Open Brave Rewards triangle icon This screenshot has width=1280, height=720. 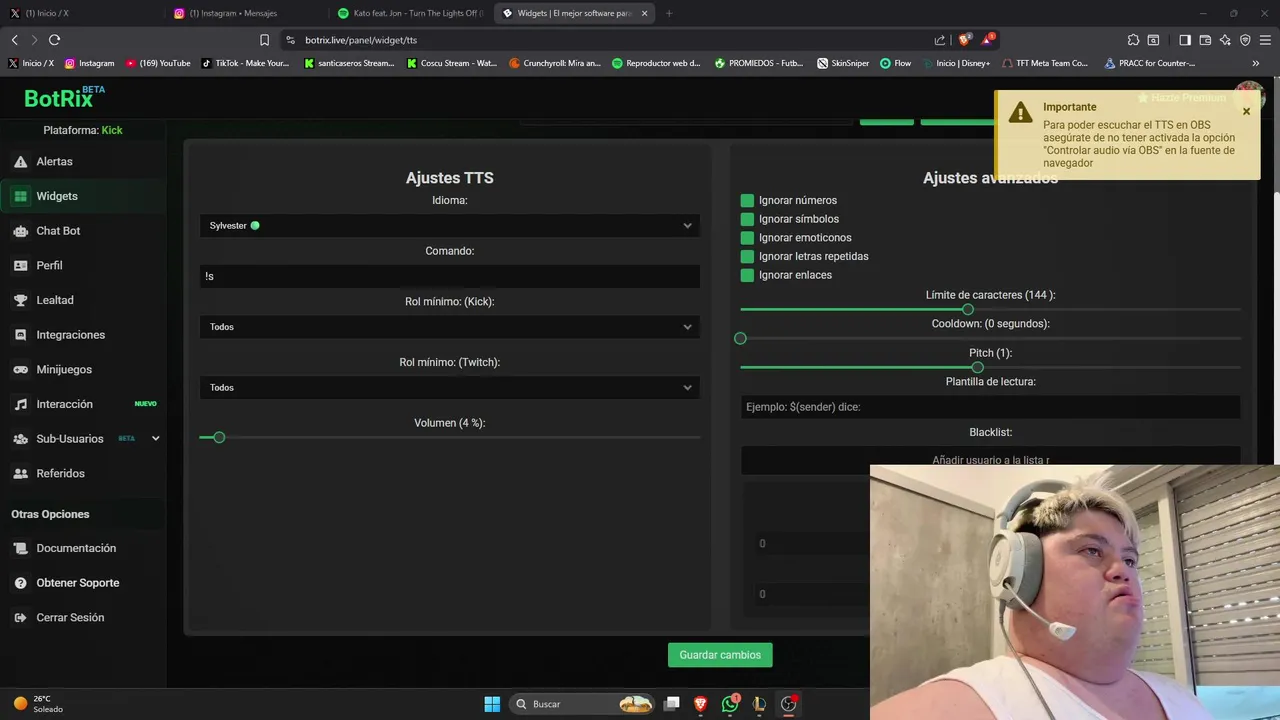pos(988,40)
